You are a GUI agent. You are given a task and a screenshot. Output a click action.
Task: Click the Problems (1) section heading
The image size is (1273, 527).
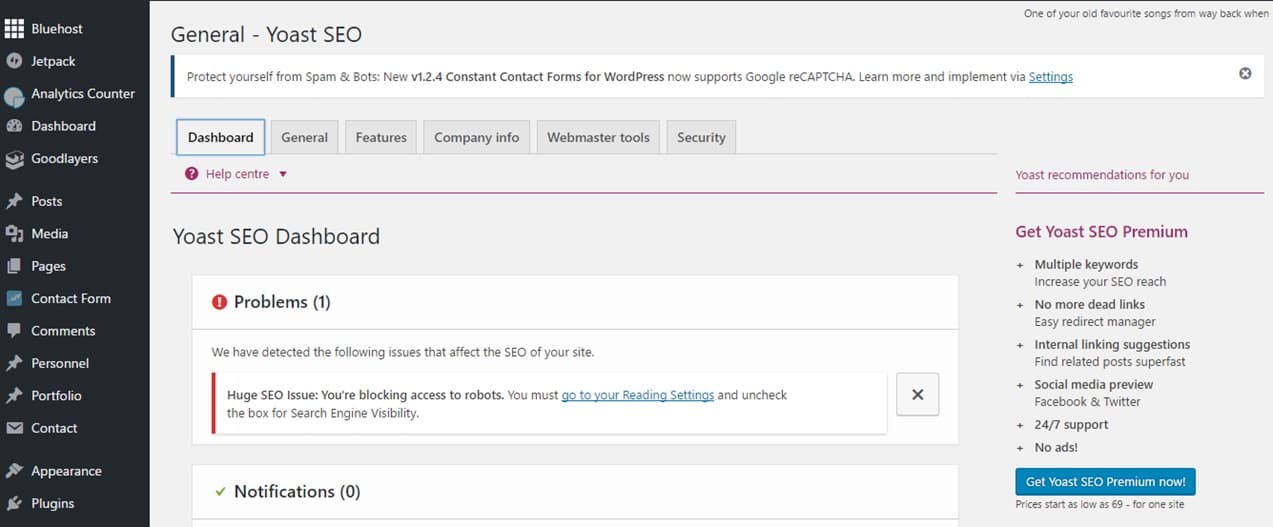(282, 302)
